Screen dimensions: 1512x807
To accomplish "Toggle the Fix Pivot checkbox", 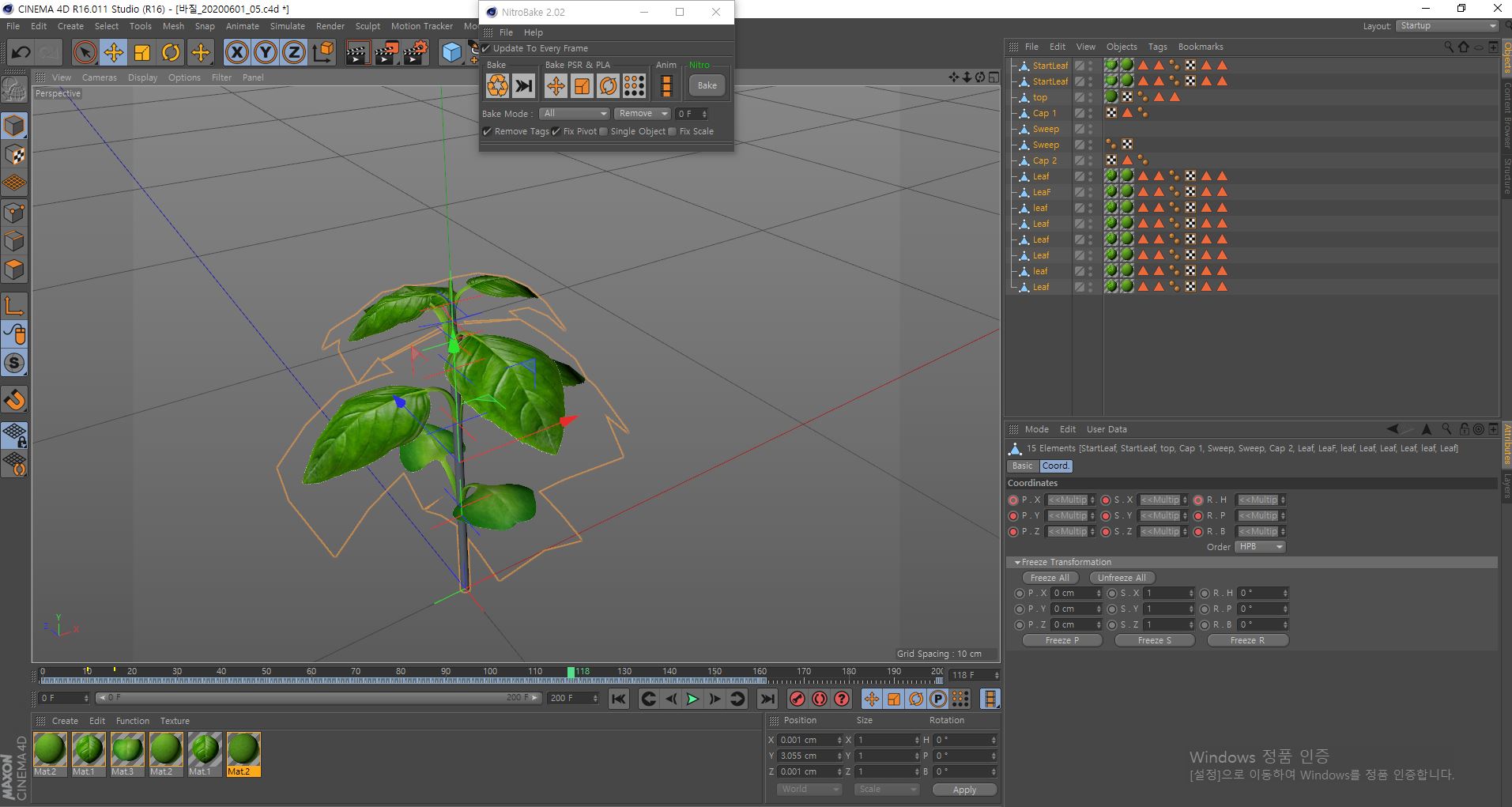I will point(556,131).
